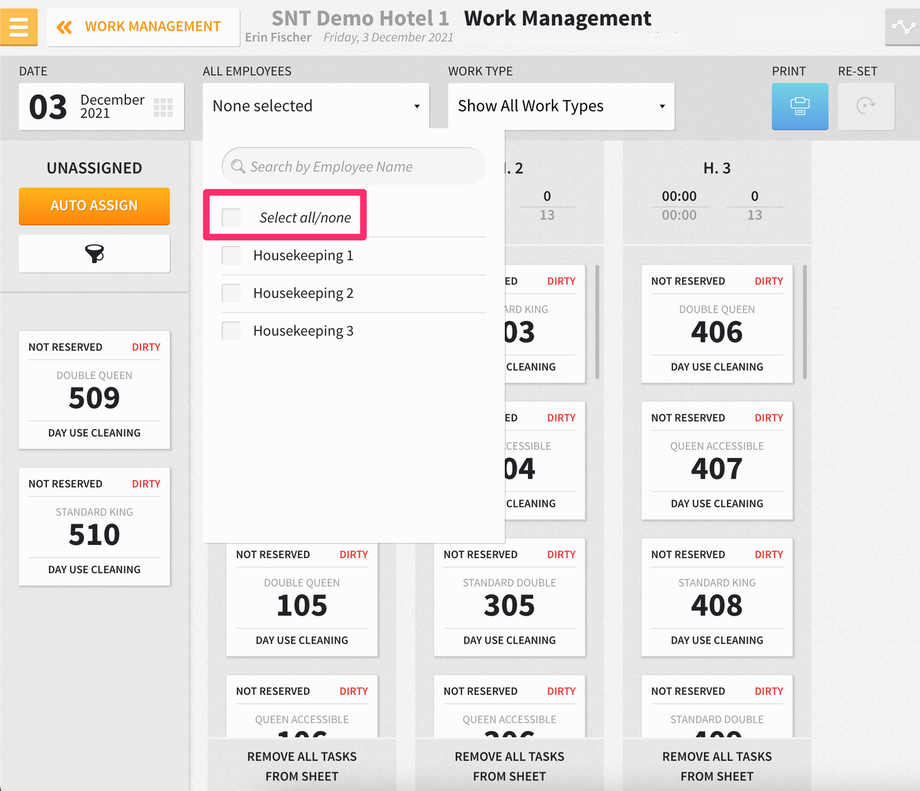Go back via Work Management button
The height and width of the screenshot is (791, 920).
coord(144,27)
